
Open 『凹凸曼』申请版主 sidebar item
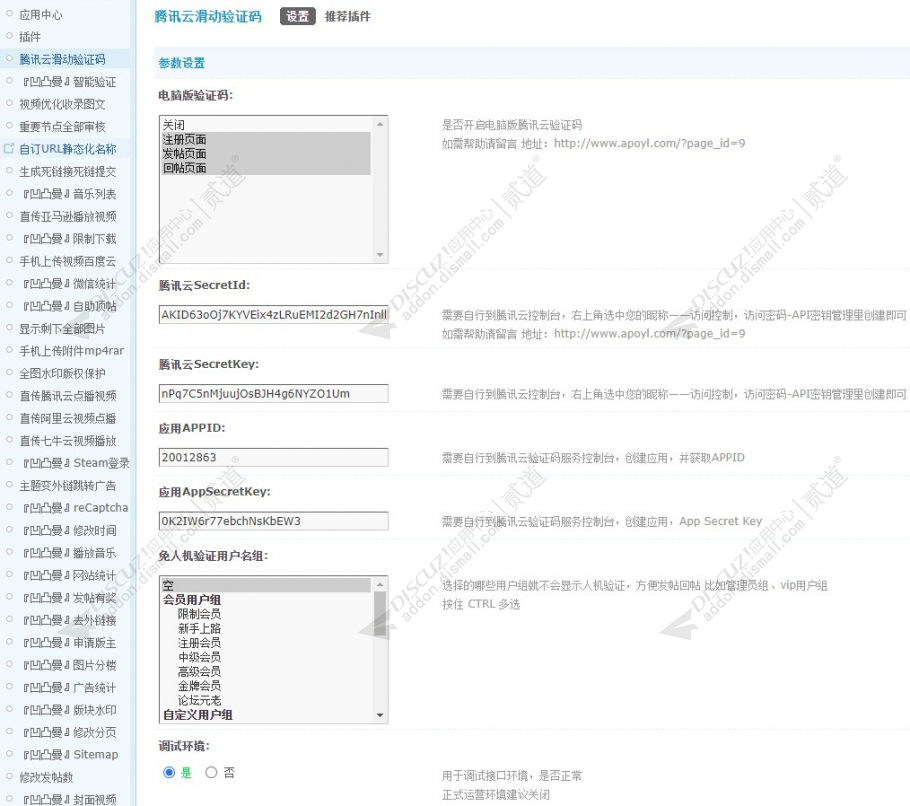(68, 642)
